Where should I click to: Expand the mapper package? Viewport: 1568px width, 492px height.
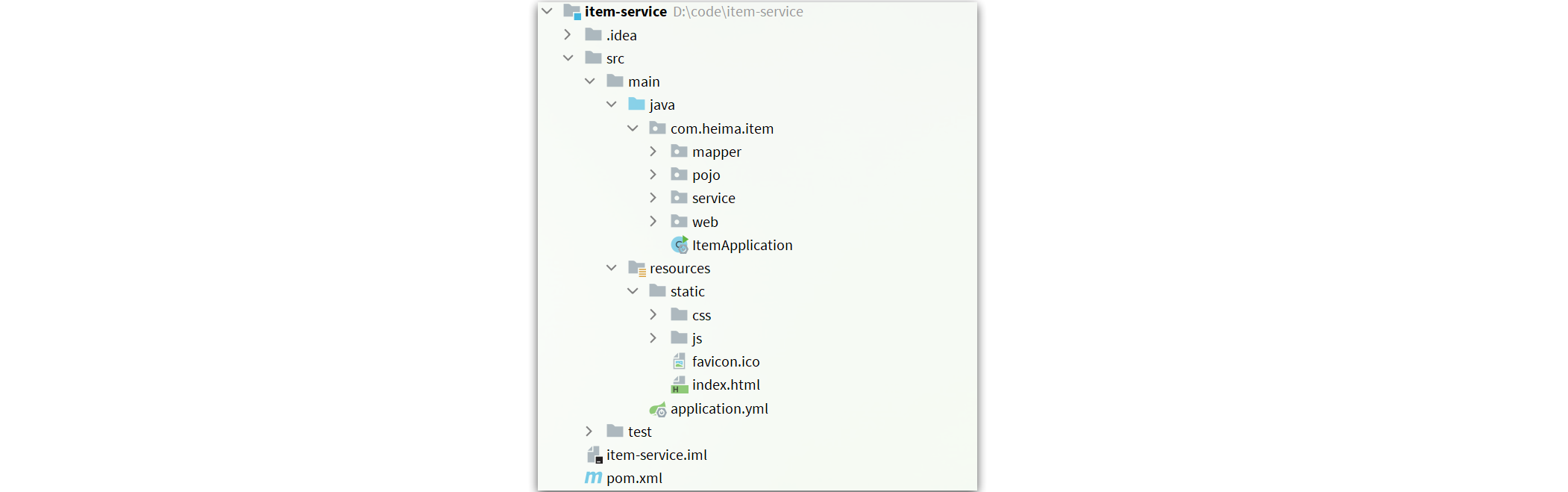[x=653, y=152]
